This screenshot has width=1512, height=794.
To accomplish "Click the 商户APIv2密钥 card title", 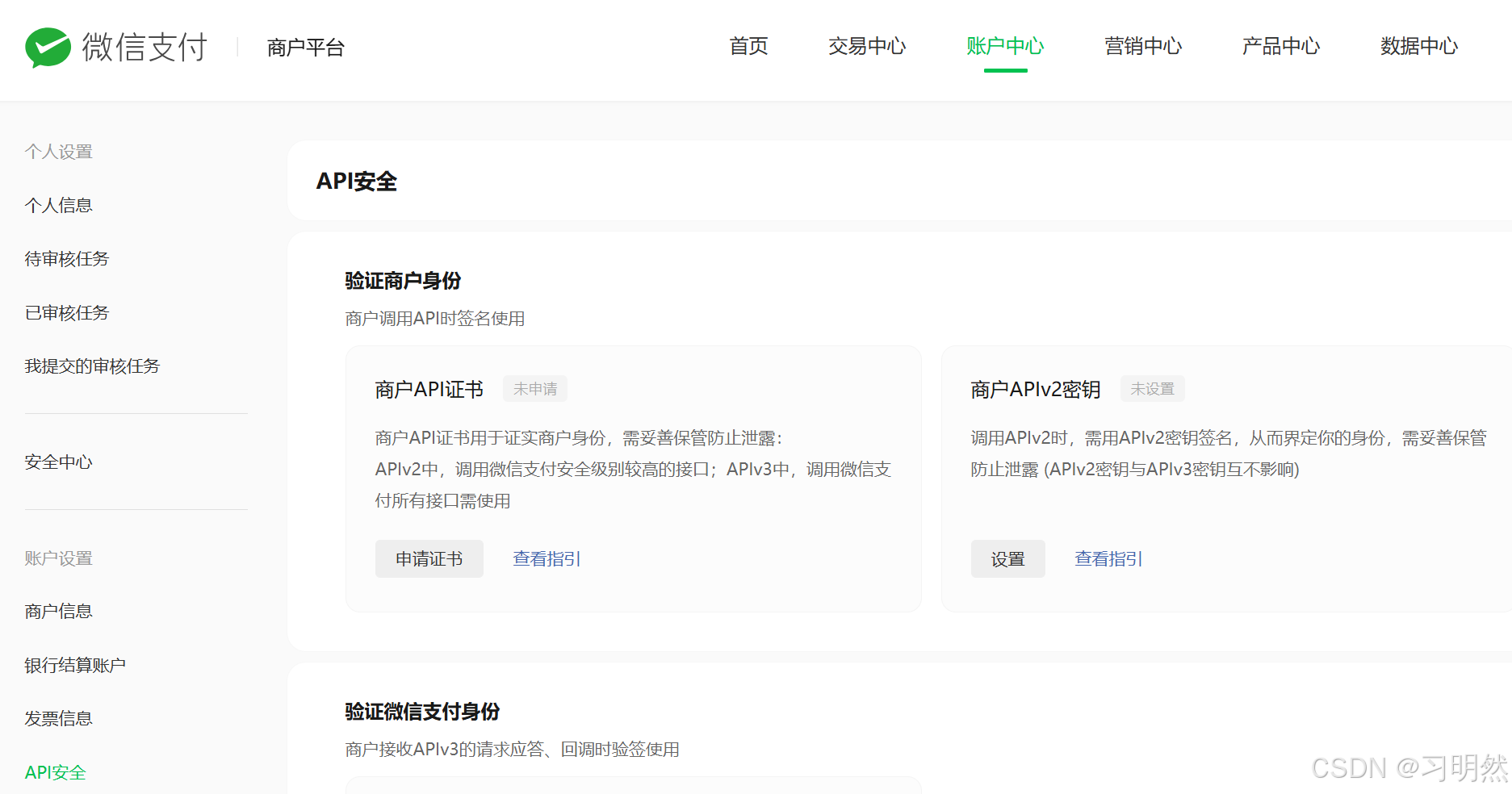I will [1036, 390].
